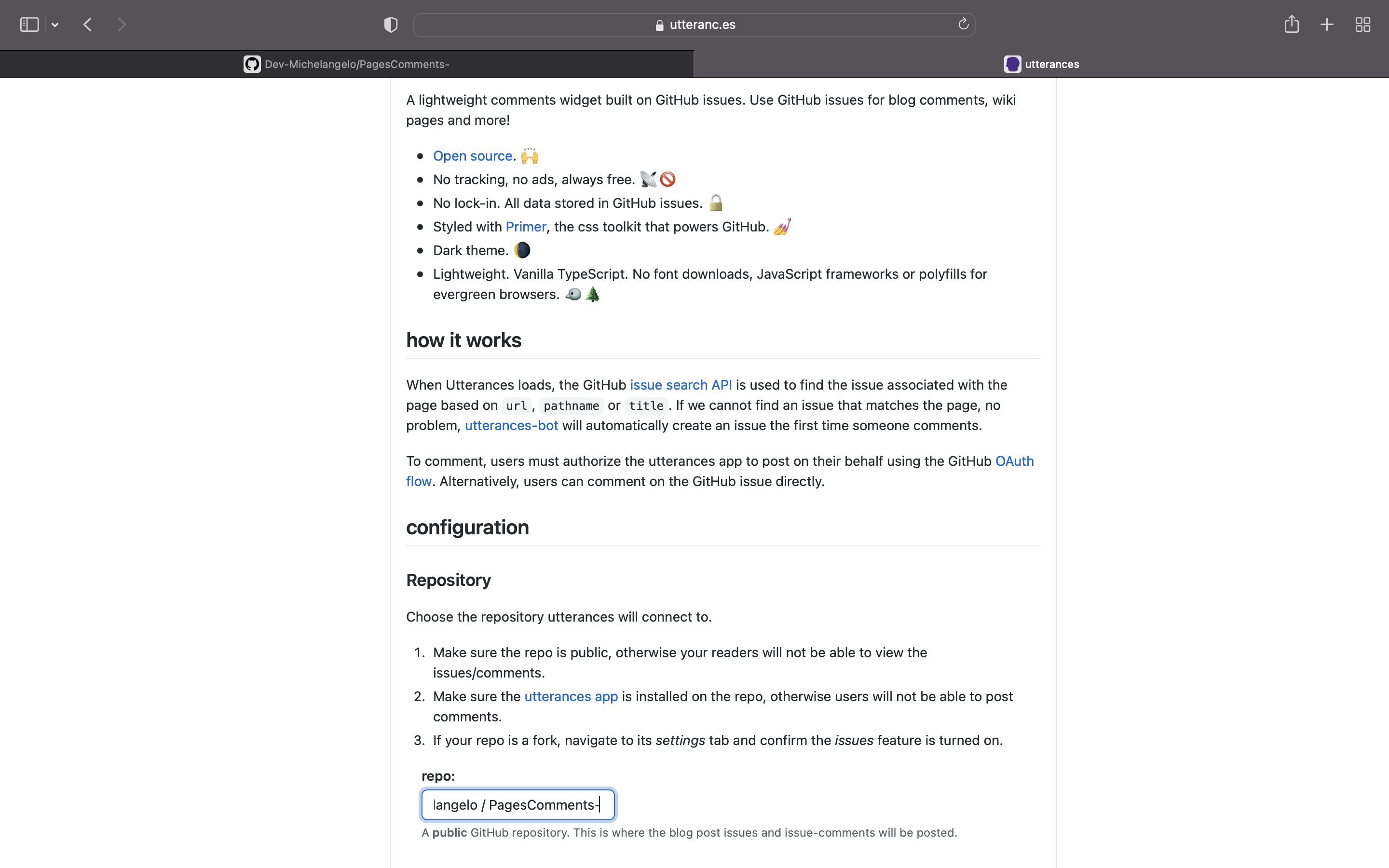Image resolution: width=1389 pixels, height=868 pixels.
Task: Go back to previous page
Action: tap(88, 25)
